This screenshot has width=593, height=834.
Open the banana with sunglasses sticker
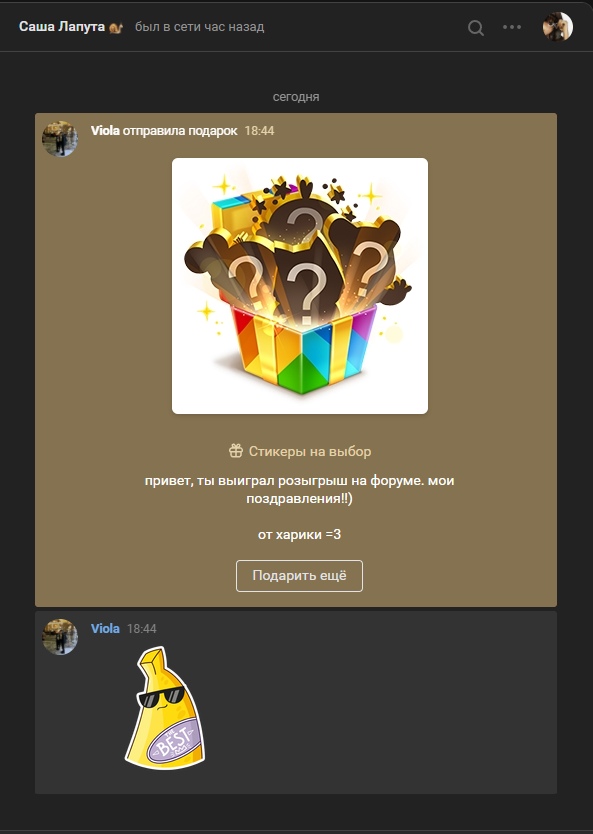tap(165, 708)
